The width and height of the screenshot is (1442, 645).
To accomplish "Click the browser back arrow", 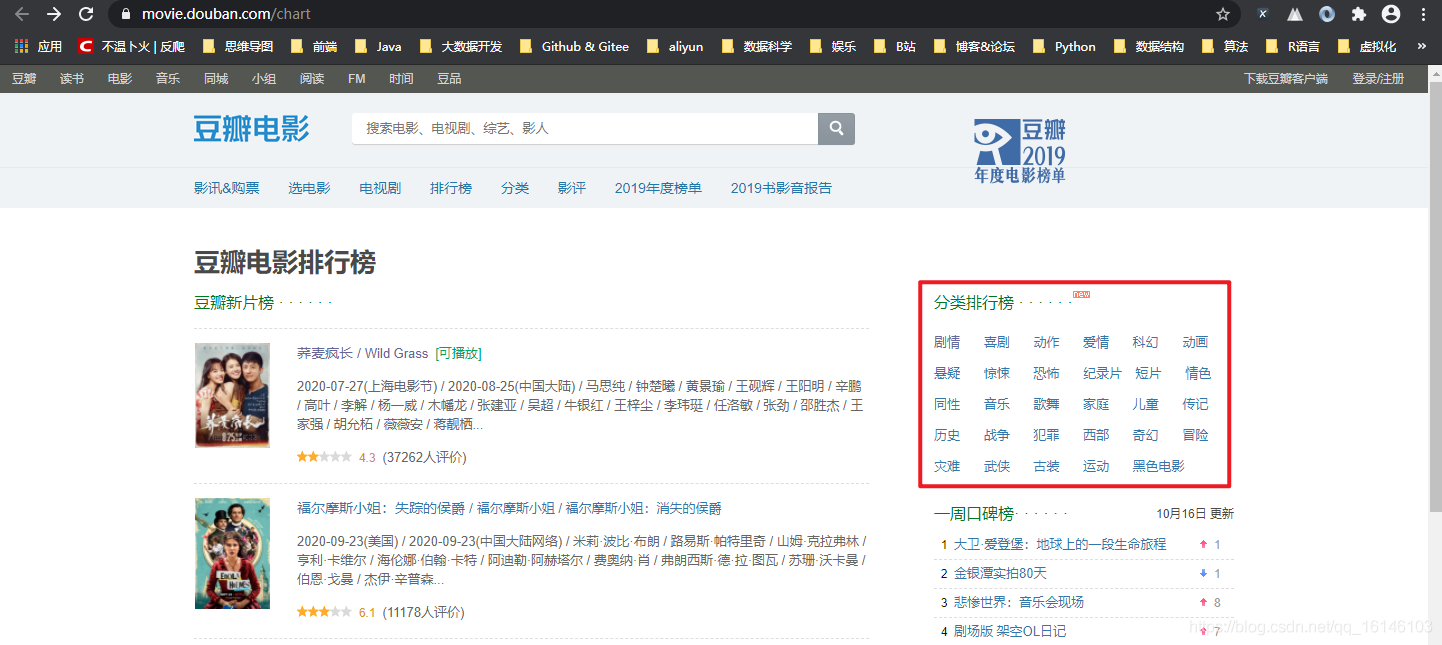I will pyautogui.click(x=22, y=14).
